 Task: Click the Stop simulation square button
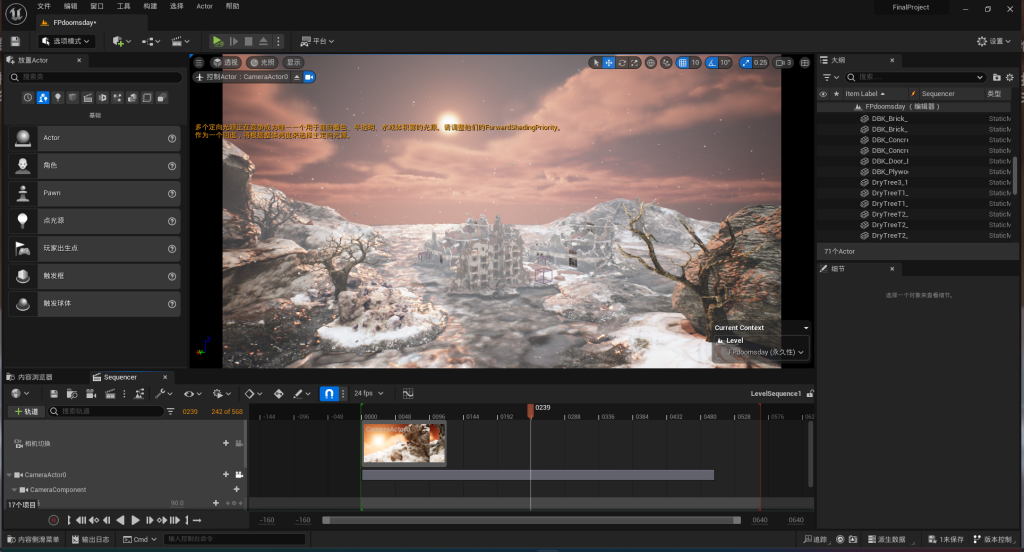(248, 41)
